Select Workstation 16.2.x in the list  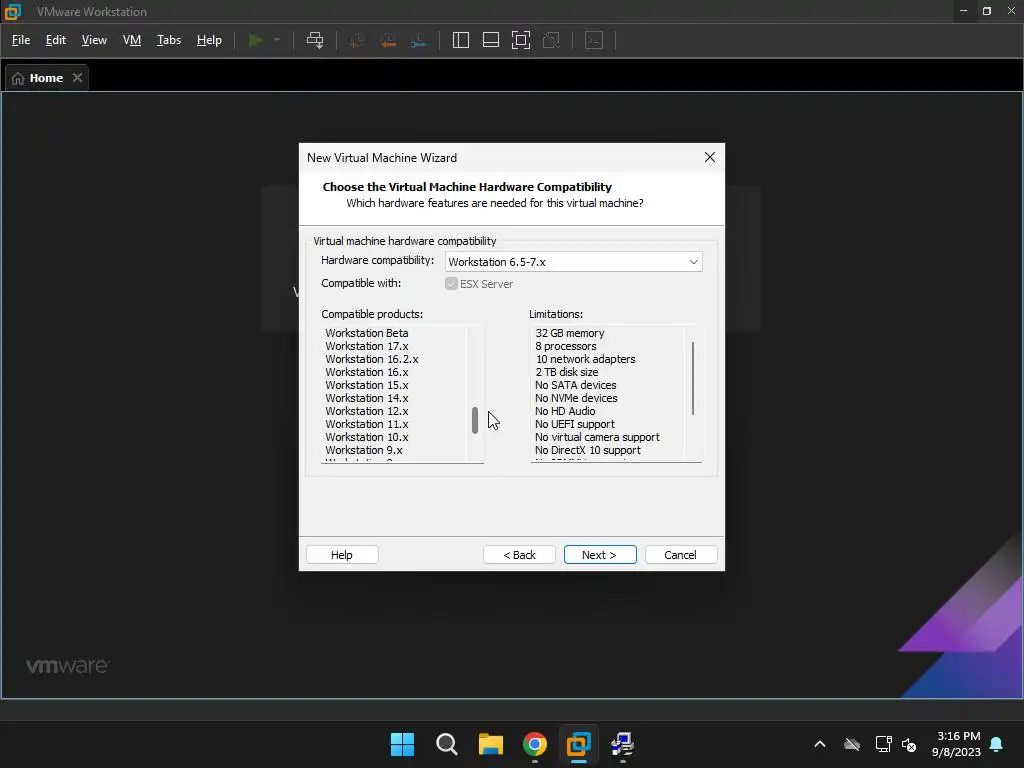pyautogui.click(x=372, y=359)
